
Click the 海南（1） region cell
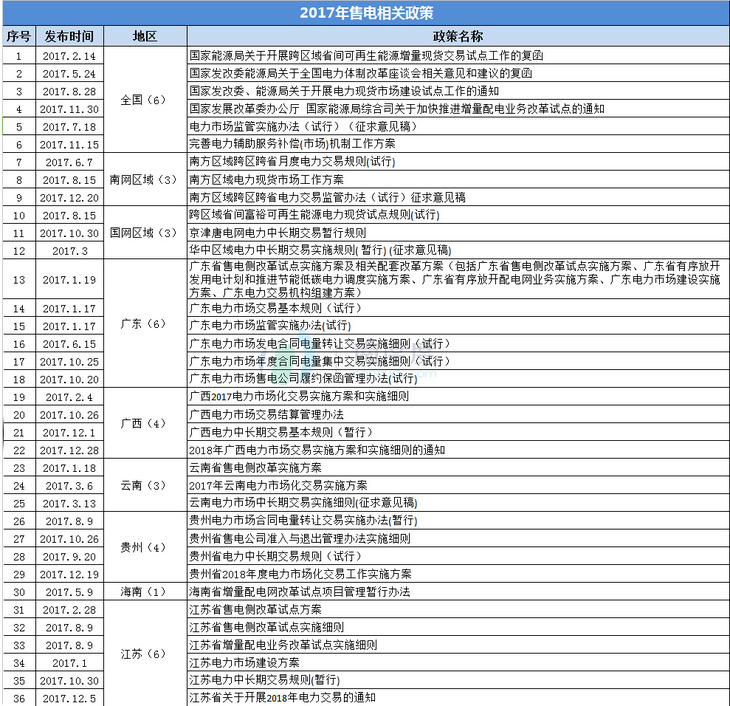click(145, 592)
